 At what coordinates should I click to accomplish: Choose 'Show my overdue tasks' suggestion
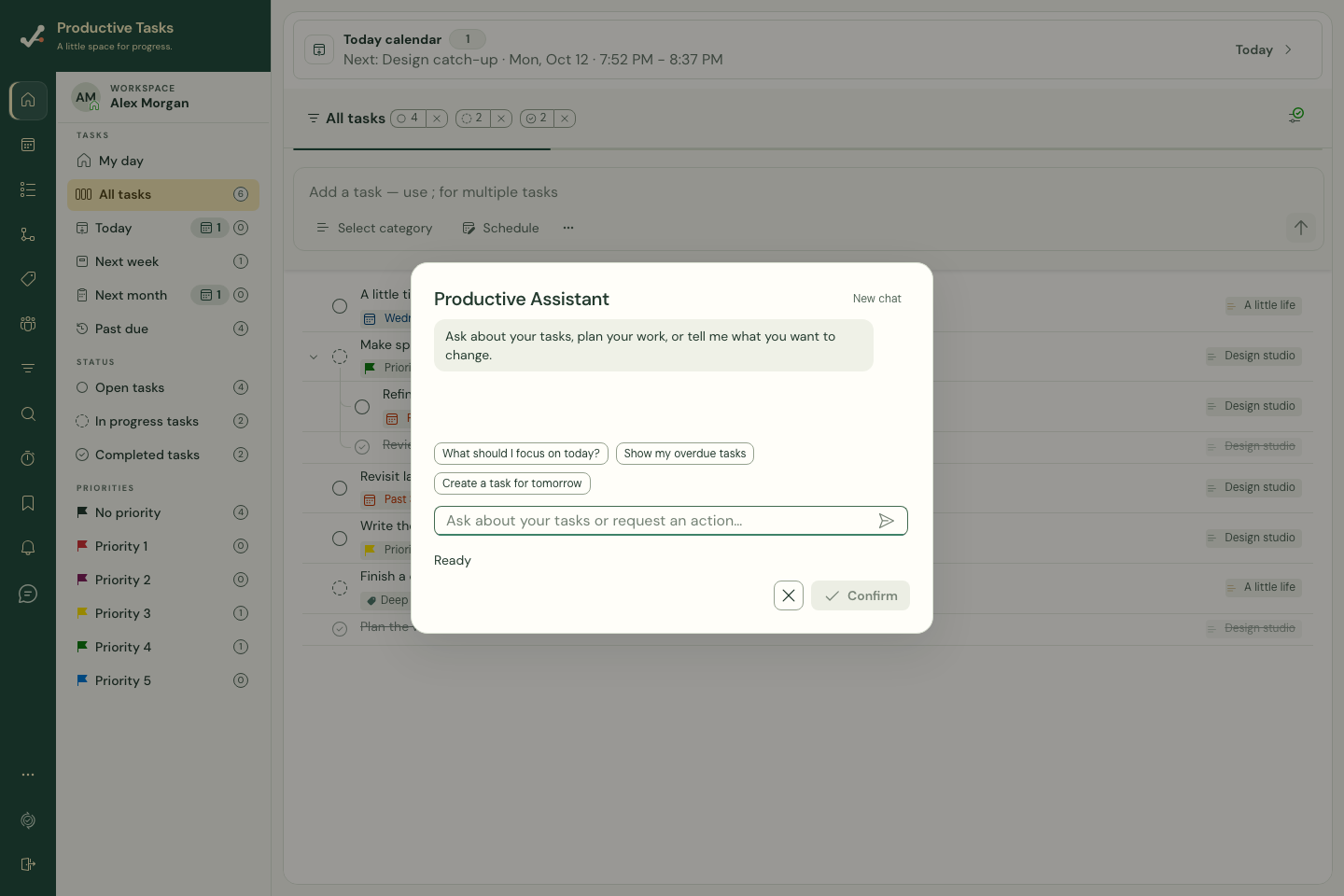pos(685,454)
